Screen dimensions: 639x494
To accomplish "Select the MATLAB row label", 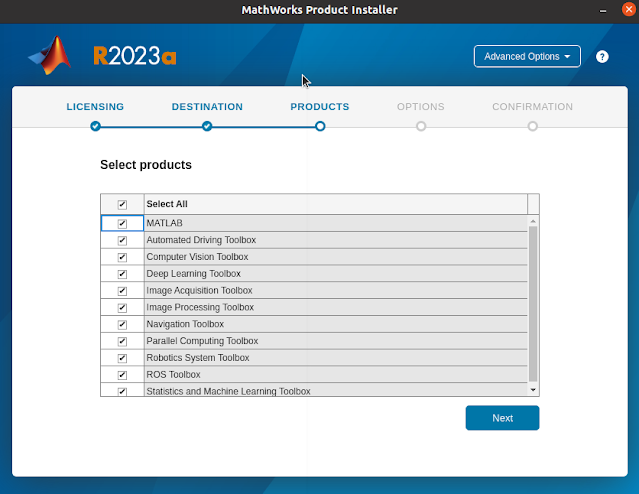I will pyautogui.click(x=164, y=223).
